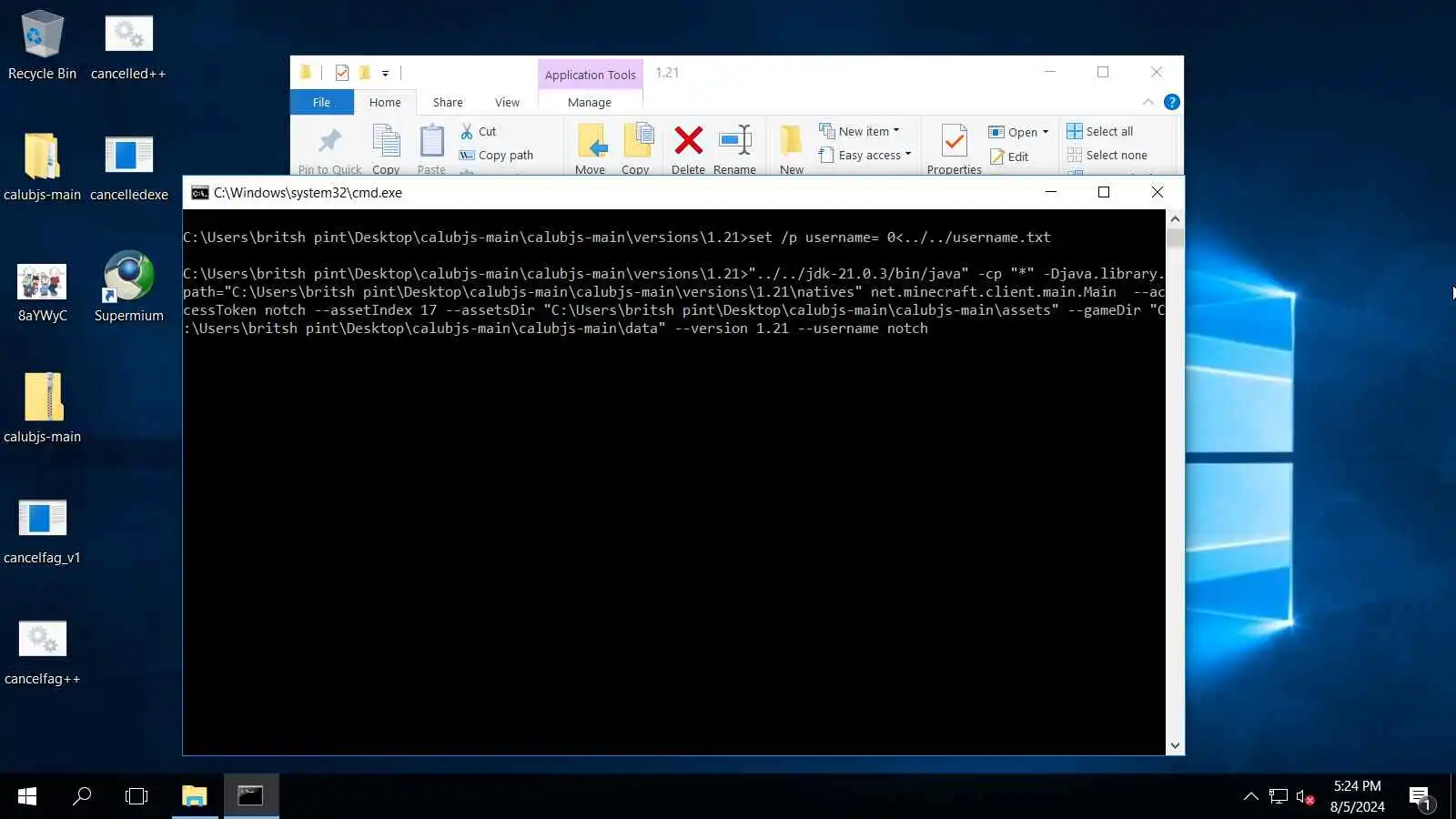Switch to the Manage ribbon tab
The image size is (1456, 819).
coord(590,103)
